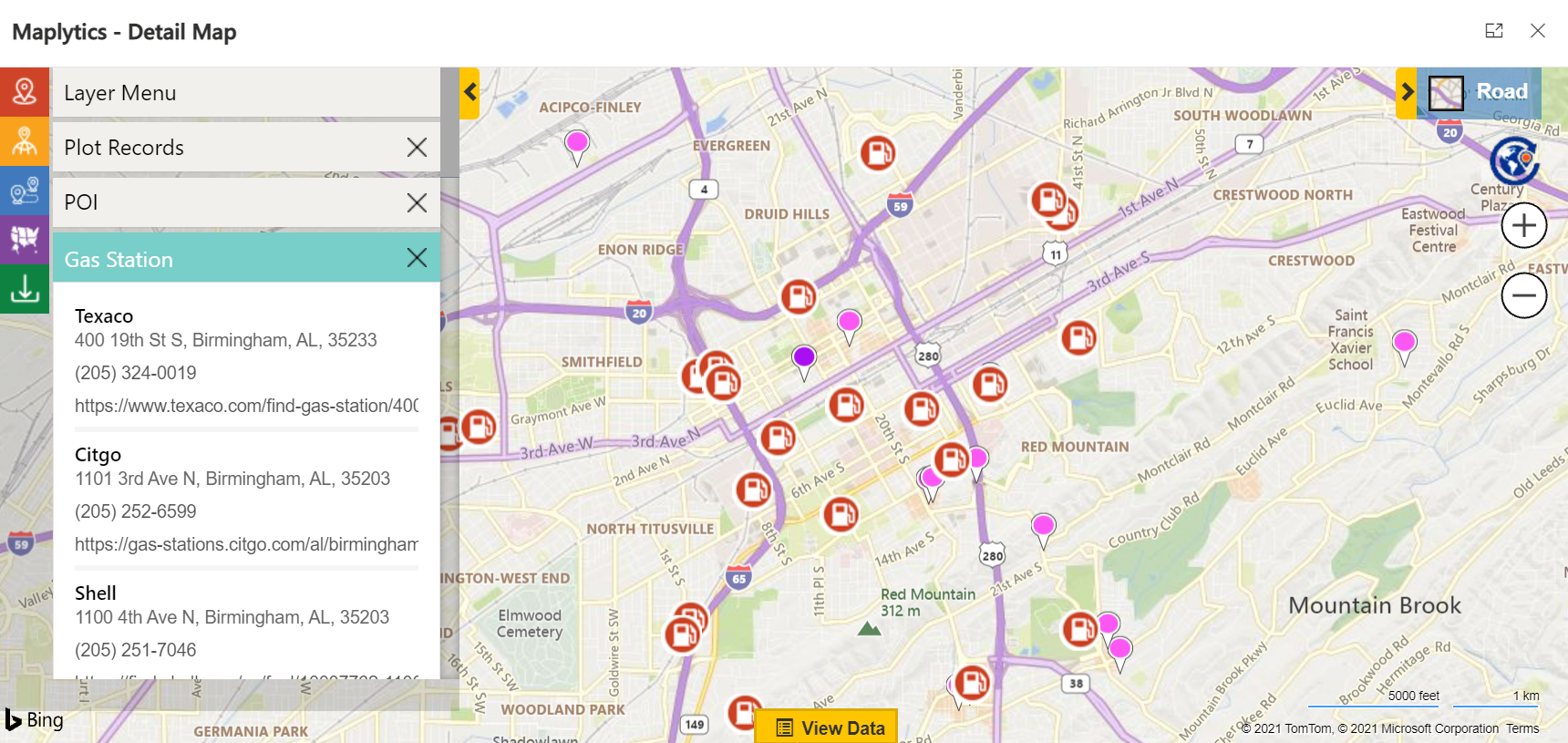Zoom in on the map
The height and width of the screenshot is (743, 1568).
tap(1524, 225)
